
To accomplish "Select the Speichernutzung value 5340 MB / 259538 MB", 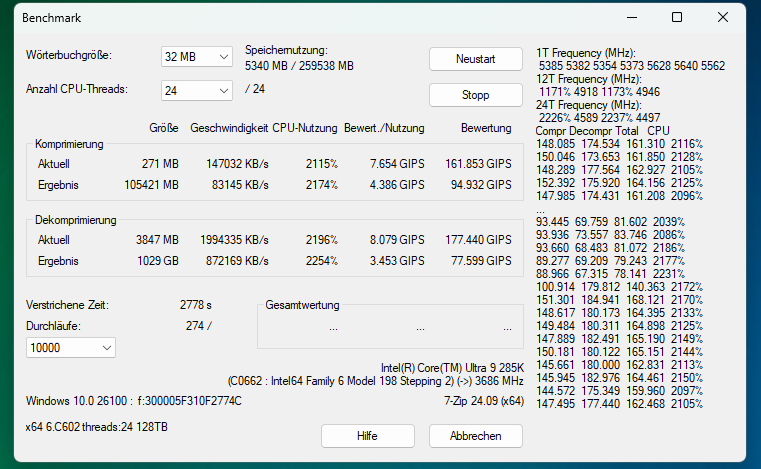I will click(x=299, y=66).
